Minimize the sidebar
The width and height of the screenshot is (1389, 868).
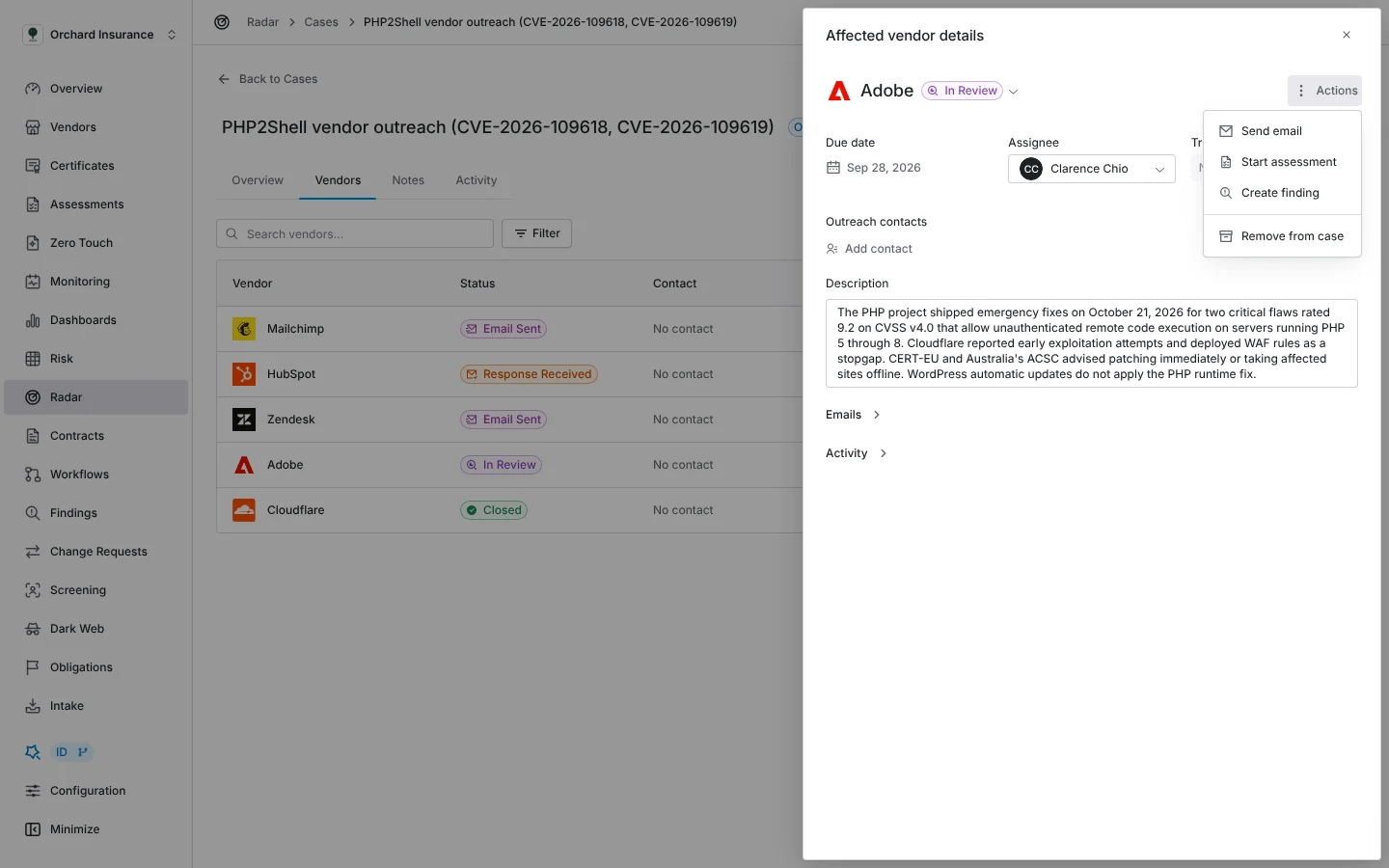pos(63,829)
